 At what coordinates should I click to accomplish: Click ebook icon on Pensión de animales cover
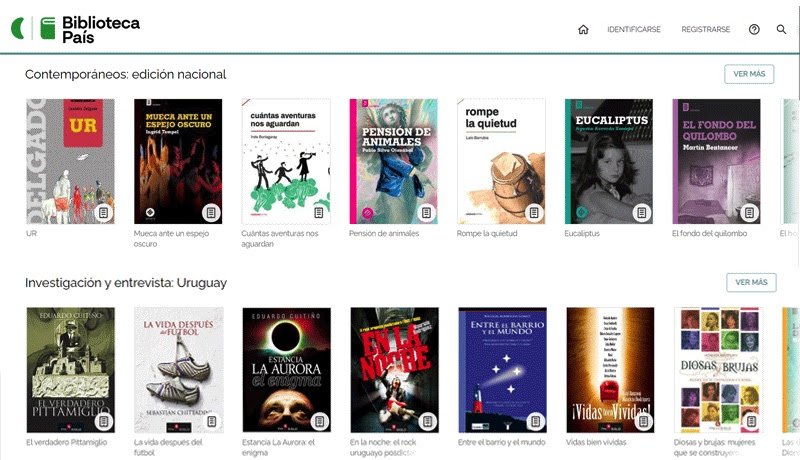pos(425,212)
